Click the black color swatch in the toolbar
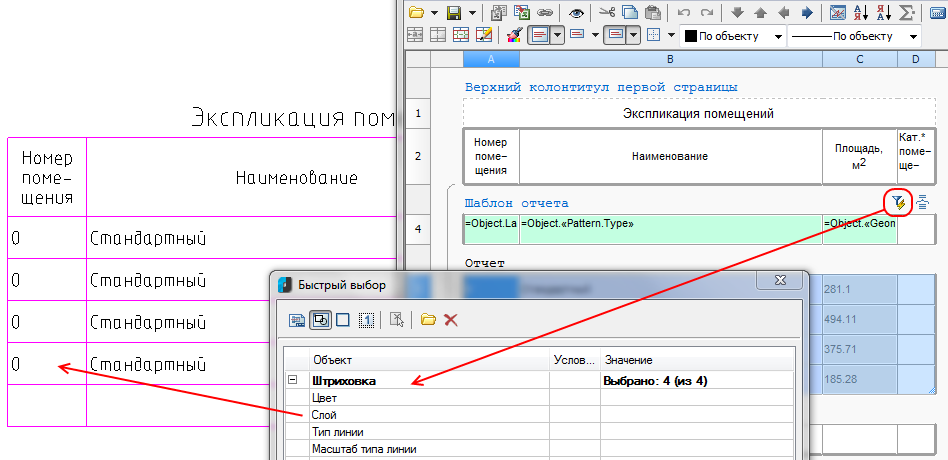Screen dimensions: 948x460 pos(690,36)
